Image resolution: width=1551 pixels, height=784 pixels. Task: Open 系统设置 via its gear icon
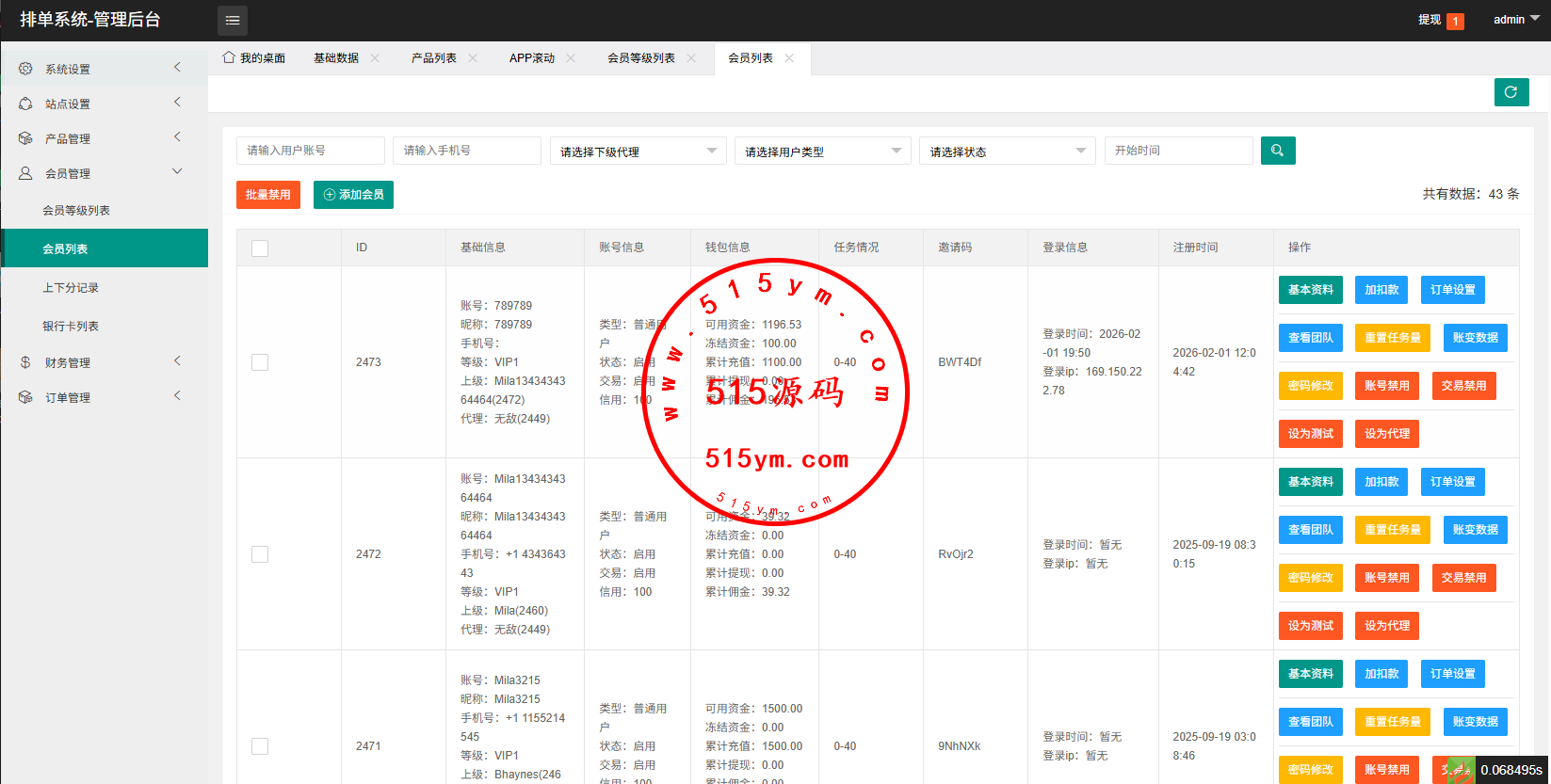pyautogui.click(x=25, y=69)
